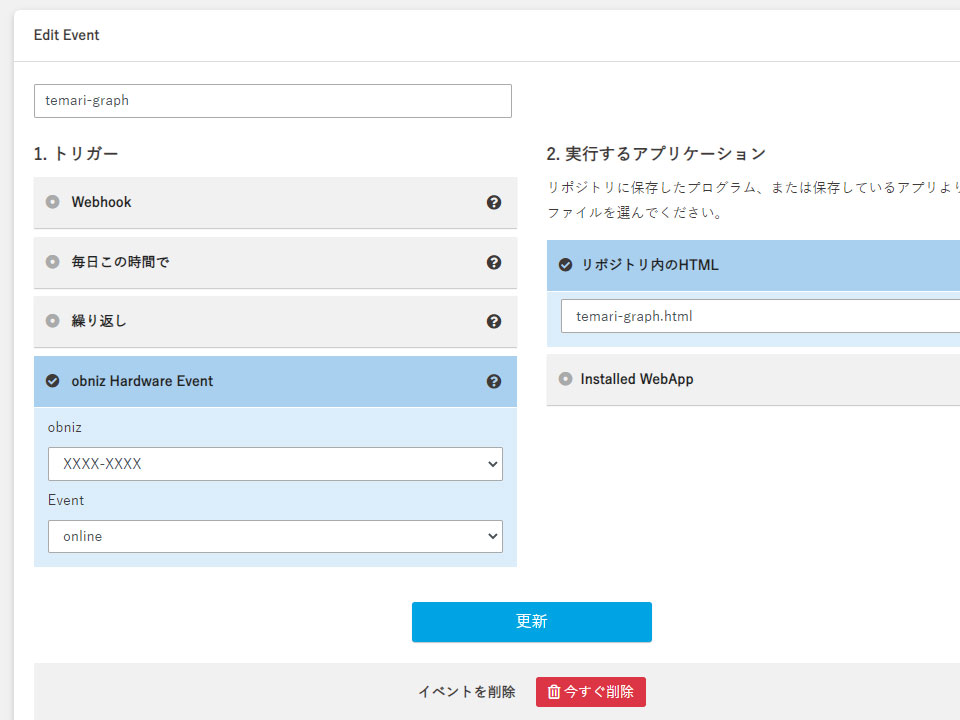Select the Webhook radio button
The width and height of the screenshot is (960, 720).
pos(53,202)
